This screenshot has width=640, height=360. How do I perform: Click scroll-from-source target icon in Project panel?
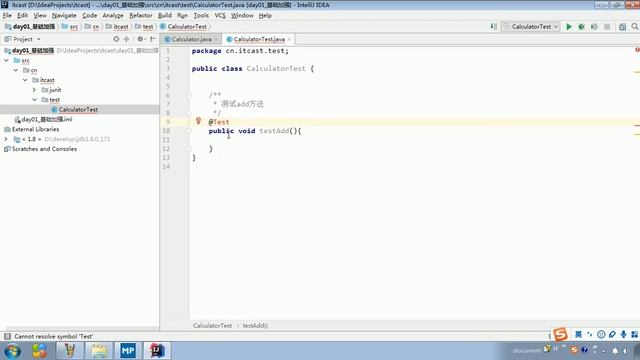pos(116,39)
